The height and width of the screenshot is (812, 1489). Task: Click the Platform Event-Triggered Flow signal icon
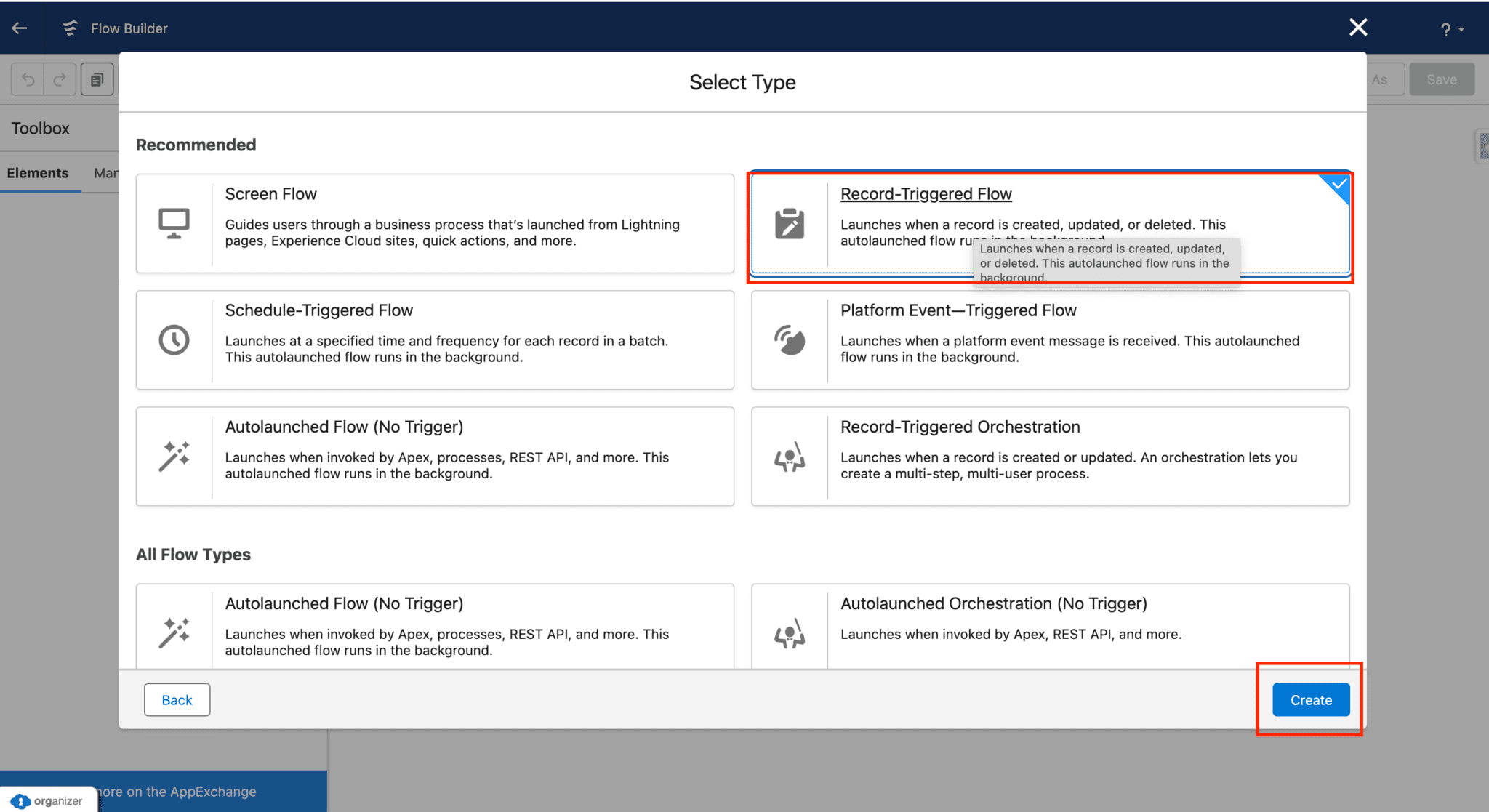[790, 339]
